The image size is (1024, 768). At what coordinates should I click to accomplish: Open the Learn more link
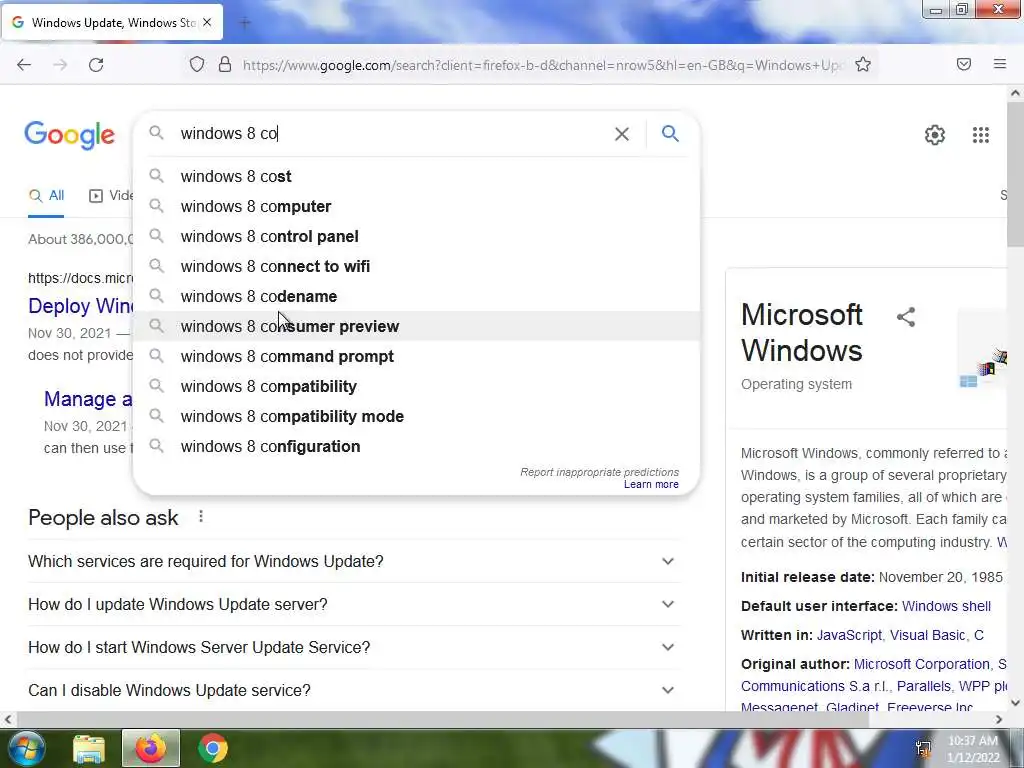[651, 485]
